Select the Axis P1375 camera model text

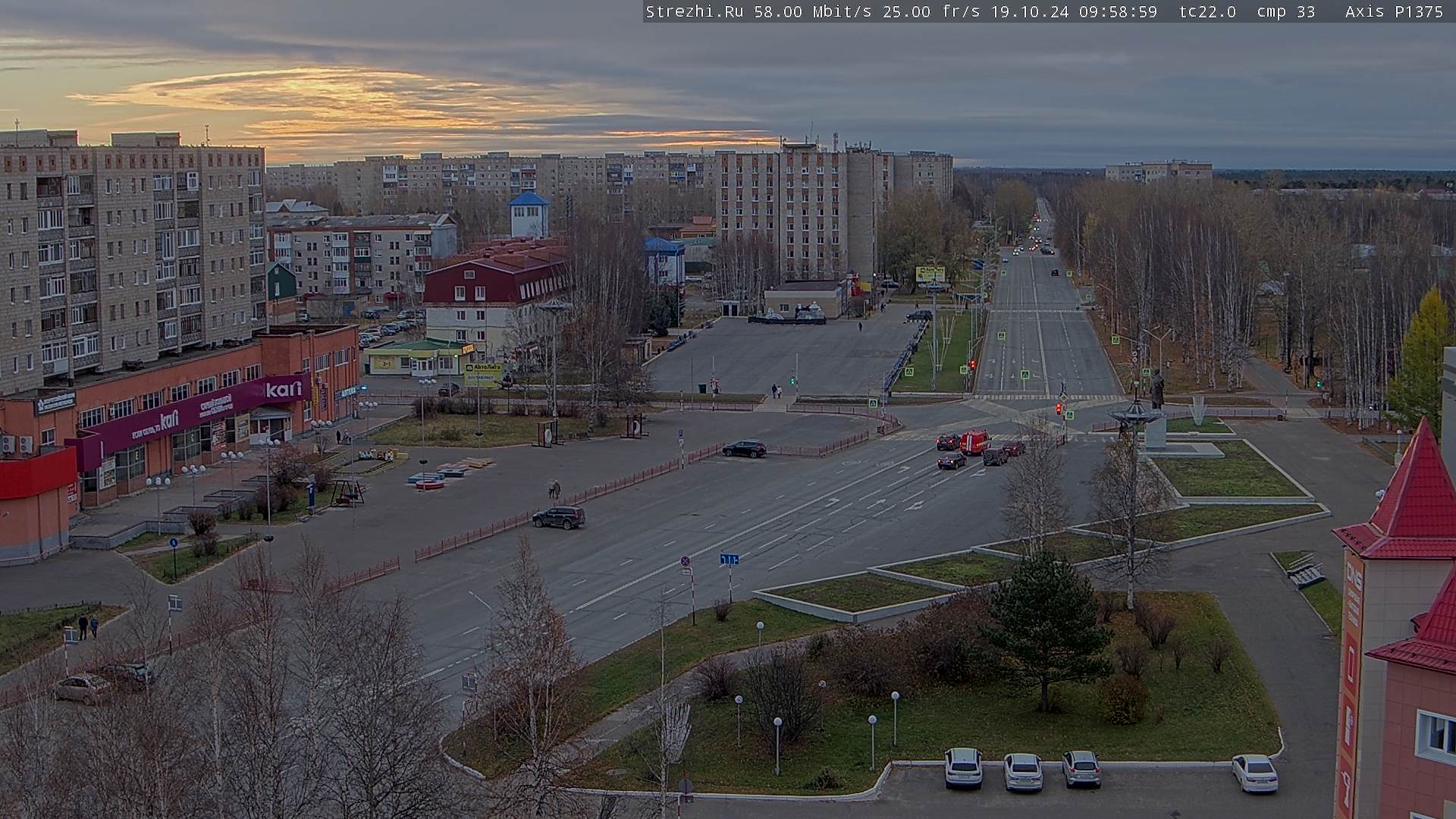(x=1394, y=11)
